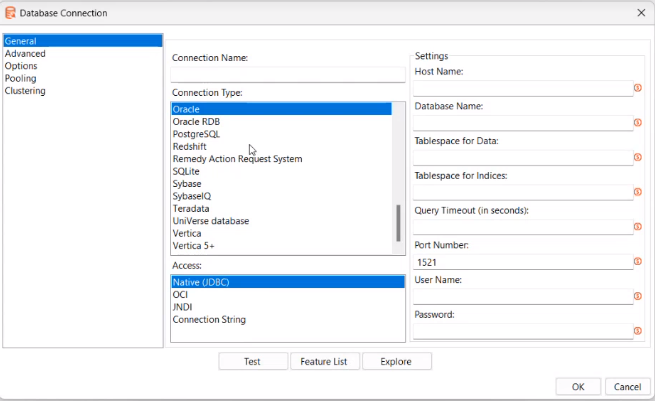Switch to the Pooling section

click(21, 78)
